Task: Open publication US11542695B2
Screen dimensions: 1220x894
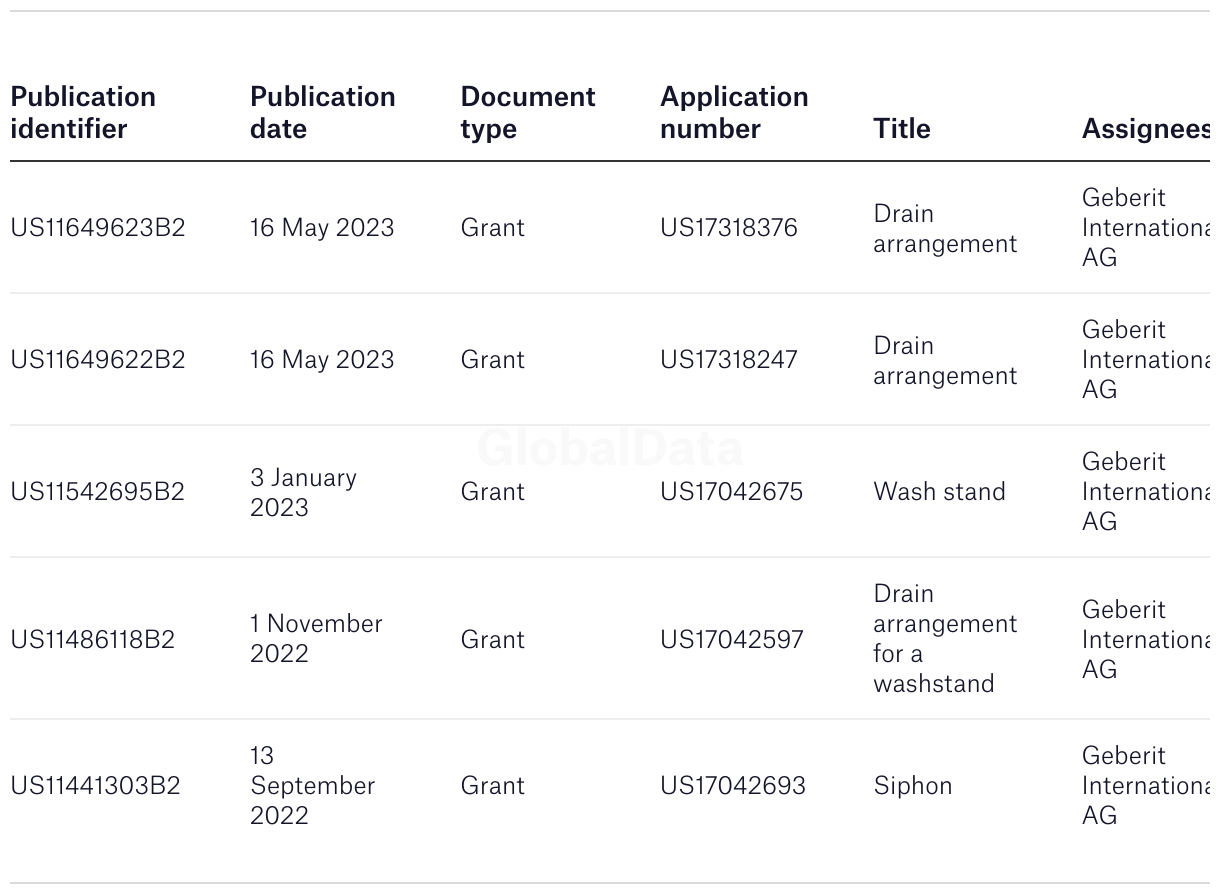Action: click(x=98, y=492)
